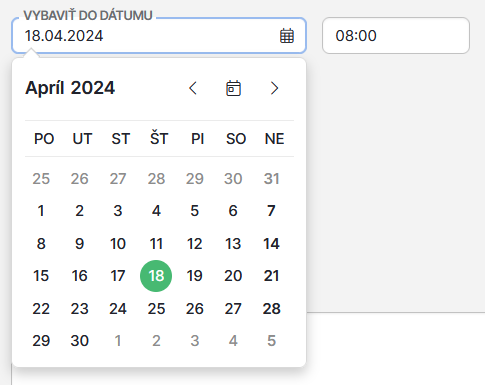Pick April 10 in calendar

tap(118, 244)
